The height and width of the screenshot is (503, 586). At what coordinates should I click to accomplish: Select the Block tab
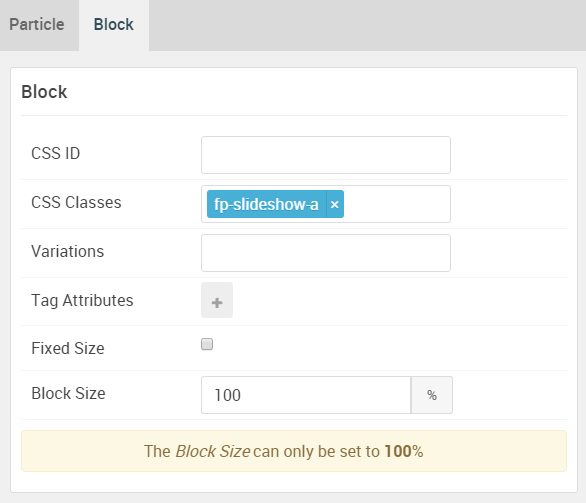tap(114, 25)
